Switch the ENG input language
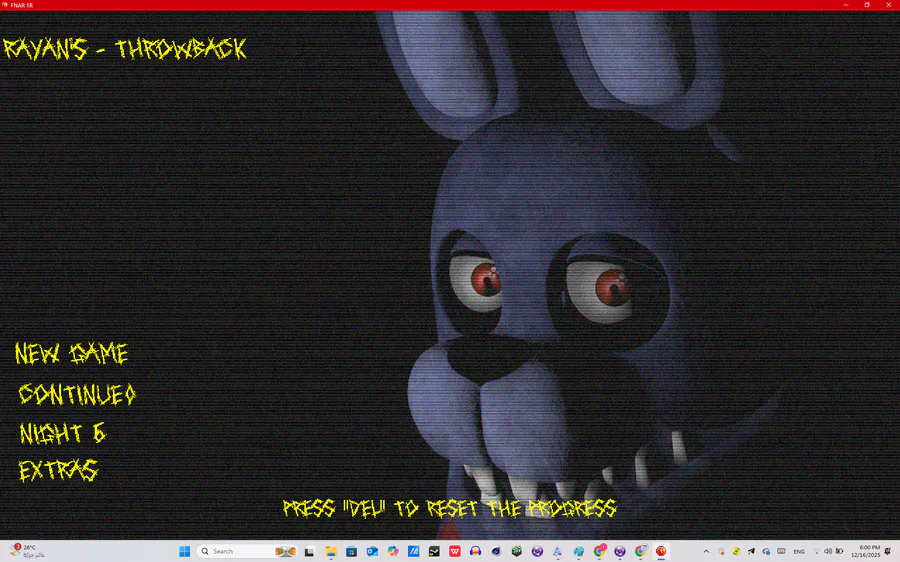The image size is (900, 562). pyautogui.click(x=799, y=552)
